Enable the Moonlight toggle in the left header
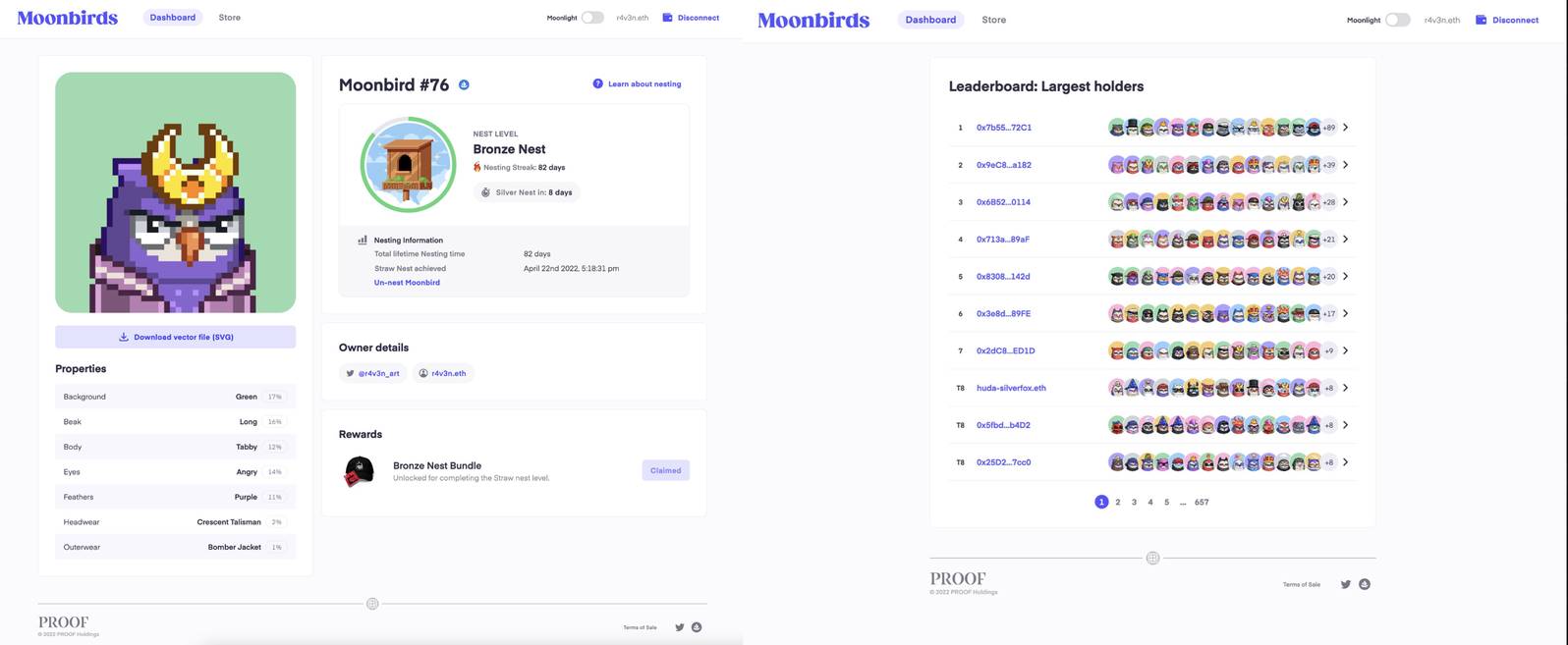 click(589, 16)
